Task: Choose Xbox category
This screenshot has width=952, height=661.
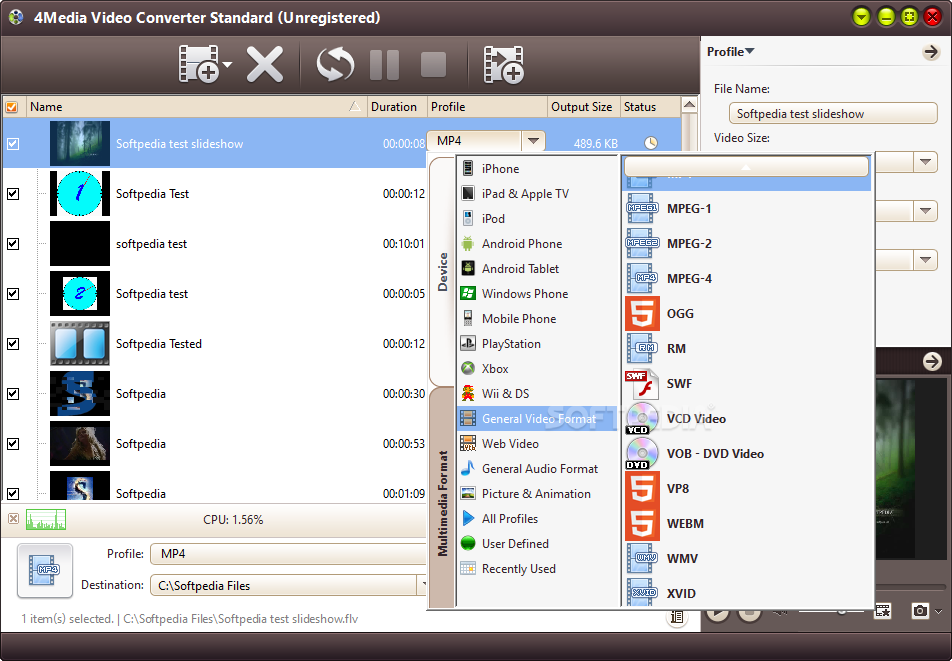Action: pos(537,368)
